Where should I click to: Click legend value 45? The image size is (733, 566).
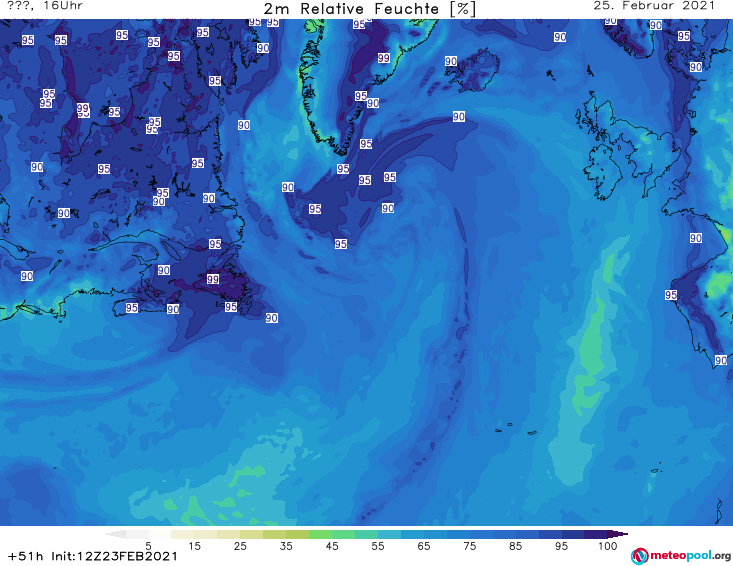[332, 546]
